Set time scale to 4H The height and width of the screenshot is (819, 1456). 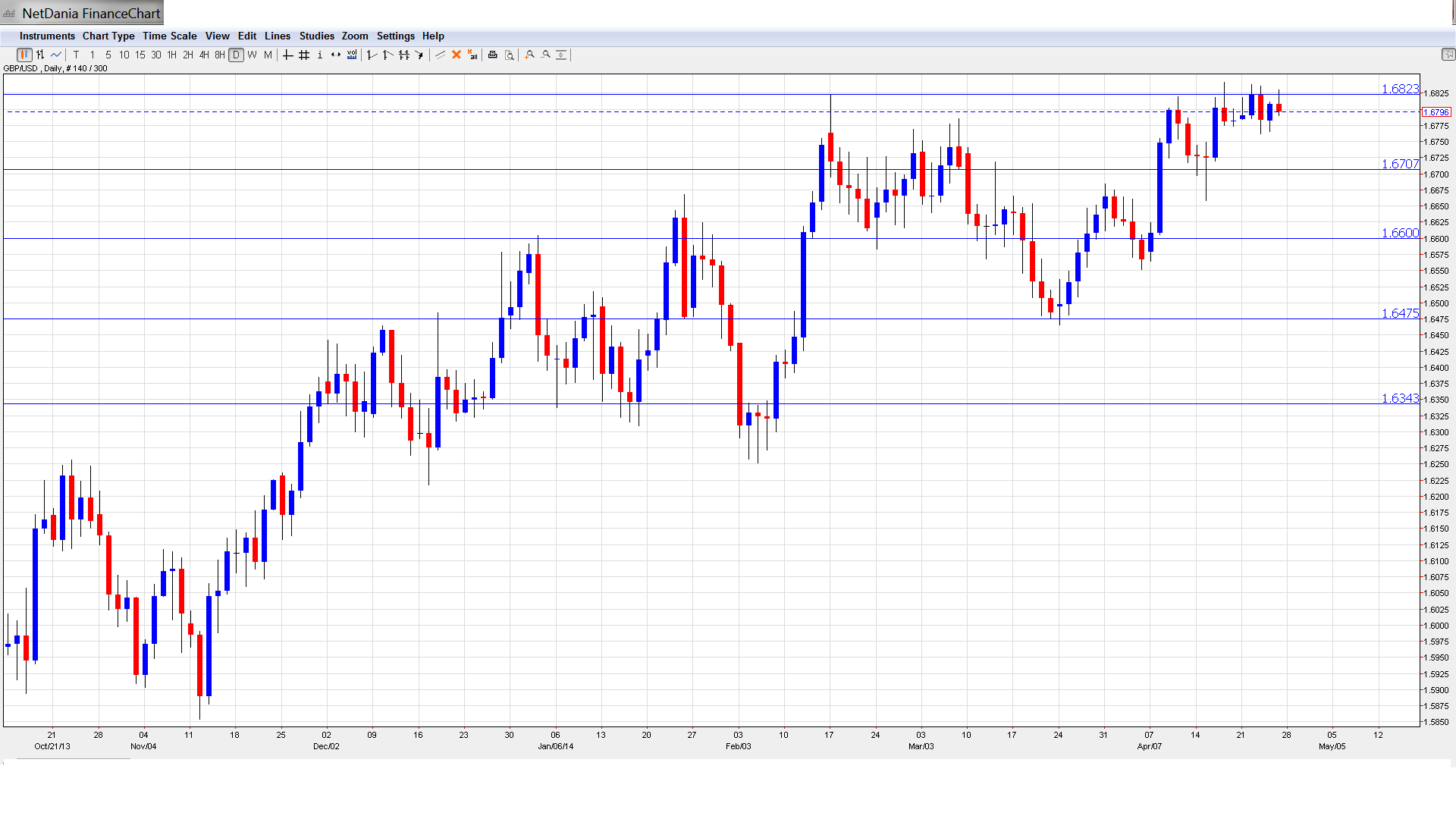click(204, 55)
